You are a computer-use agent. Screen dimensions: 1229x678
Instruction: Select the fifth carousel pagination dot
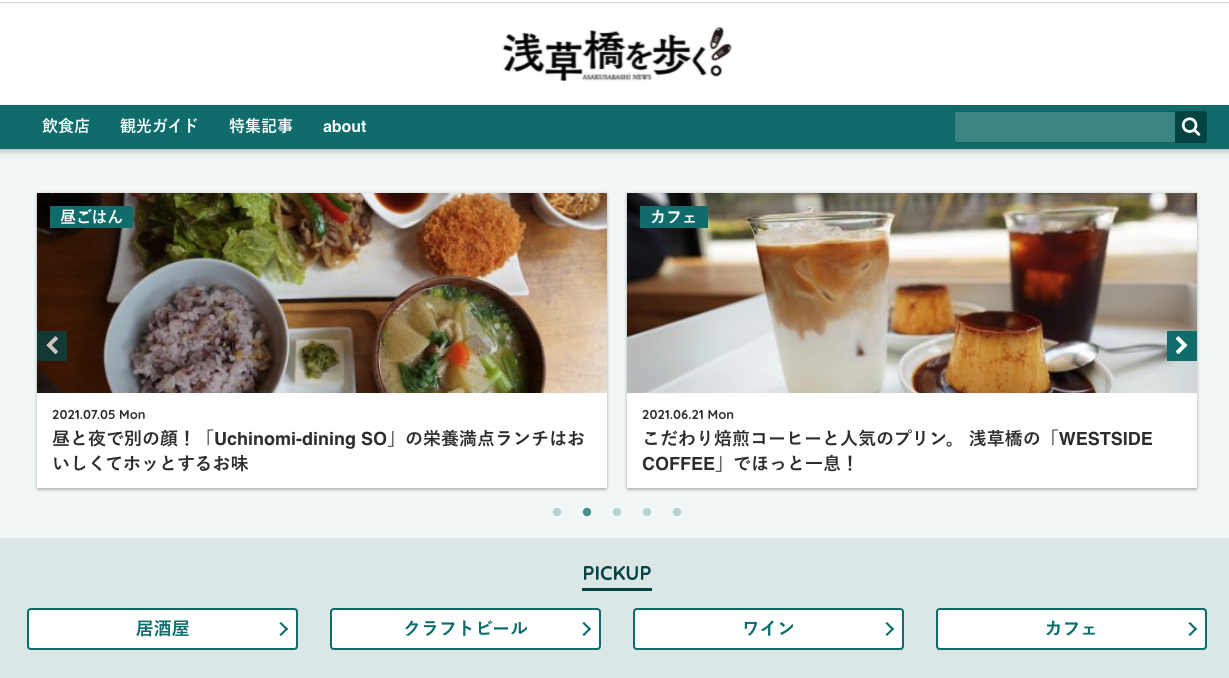677,512
